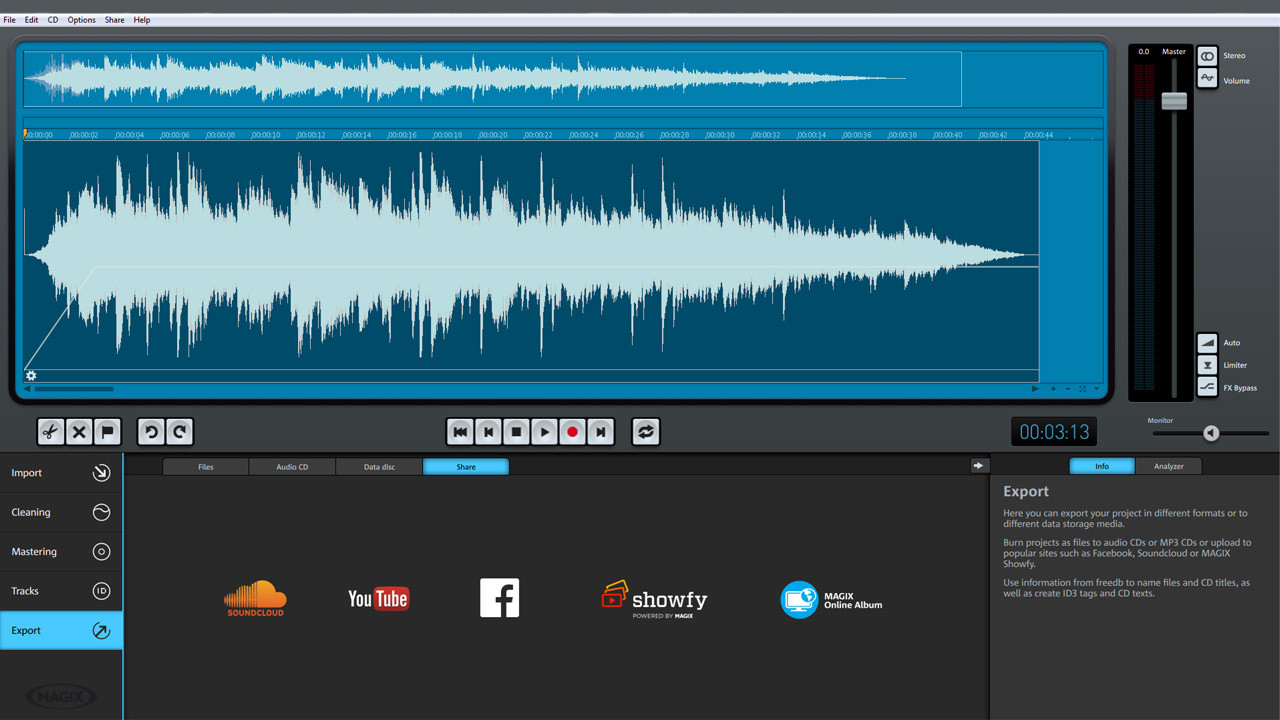Select the Share tab
Viewport: 1280px width, 720px height.
pyautogui.click(x=466, y=467)
